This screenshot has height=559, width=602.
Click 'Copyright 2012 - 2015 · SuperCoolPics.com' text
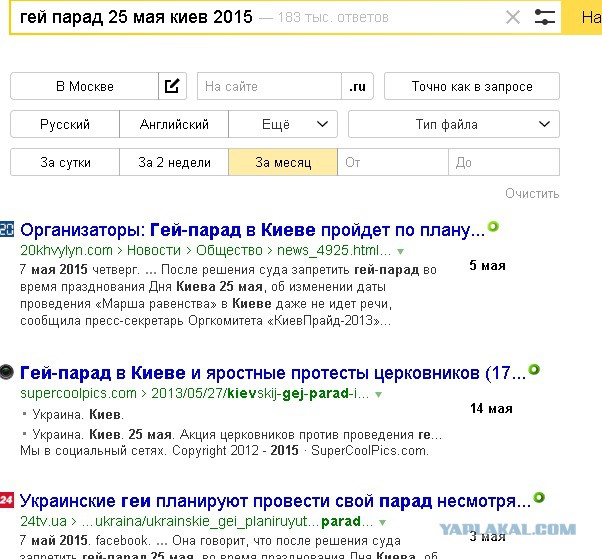[x=300, y=450]
